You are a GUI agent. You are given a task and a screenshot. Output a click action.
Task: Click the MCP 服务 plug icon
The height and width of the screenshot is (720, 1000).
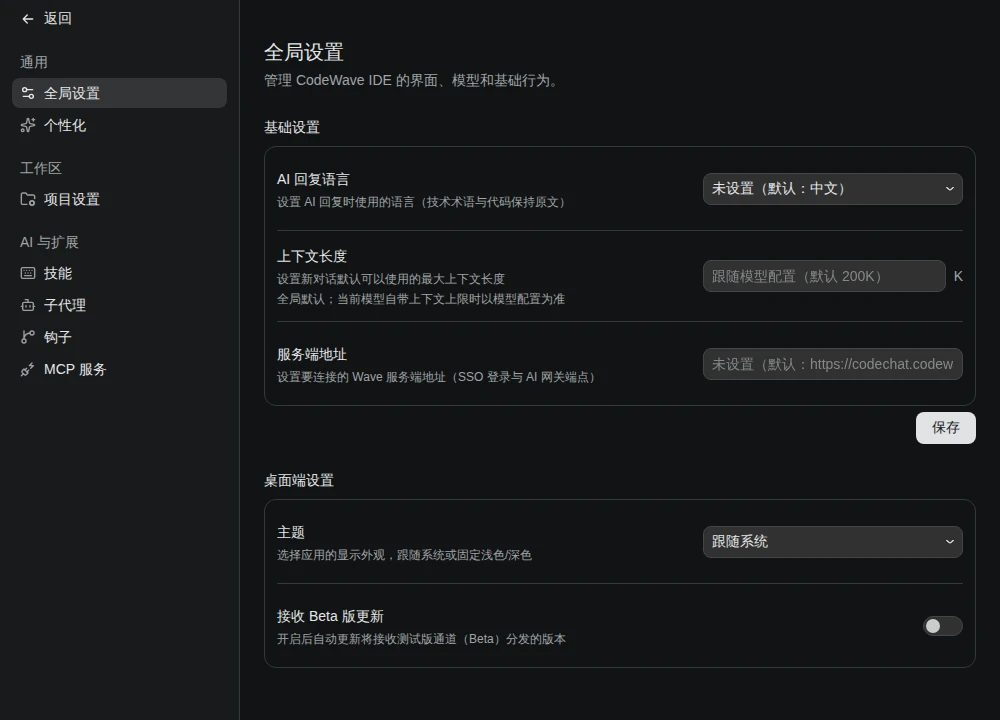(27, 369)
